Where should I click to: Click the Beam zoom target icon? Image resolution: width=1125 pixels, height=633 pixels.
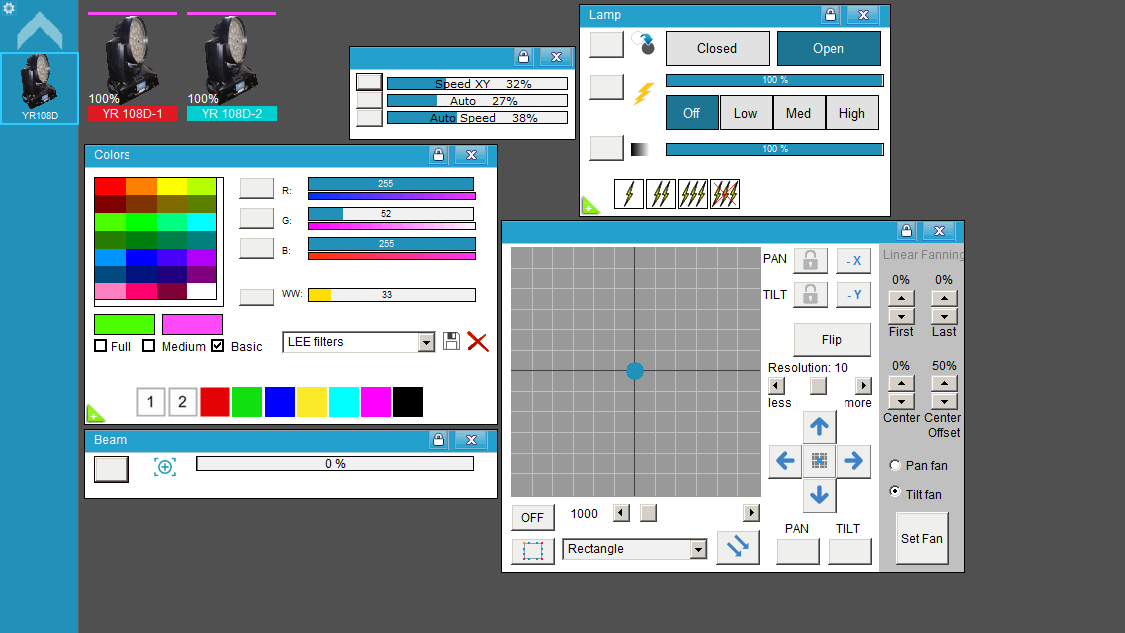(x=165, y=467)
